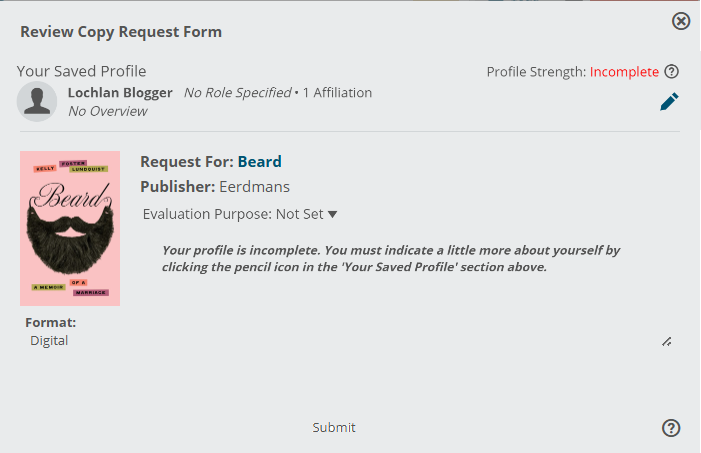Click the red 'Incomplete' profile strength status

coord(624,72)
